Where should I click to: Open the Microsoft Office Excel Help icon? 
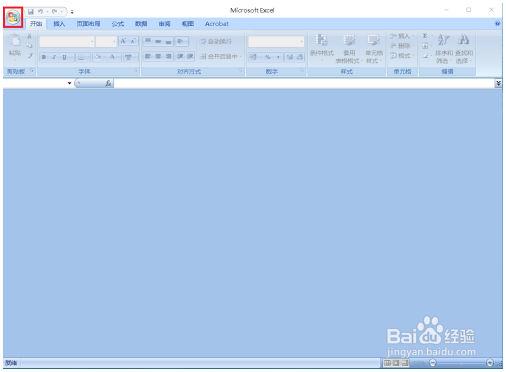[497, 24]
